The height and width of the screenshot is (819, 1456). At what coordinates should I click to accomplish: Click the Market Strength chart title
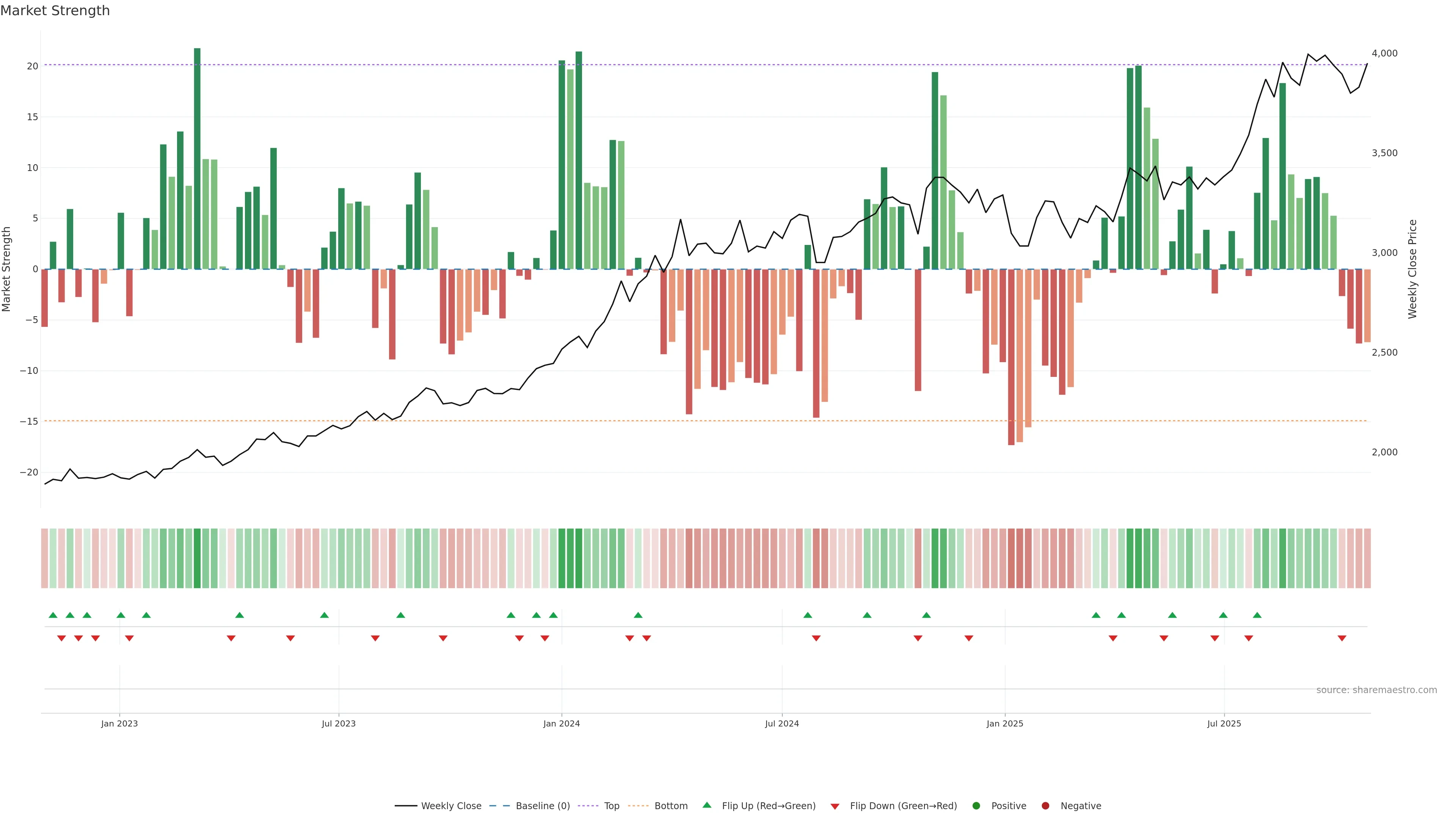point(55,11)
